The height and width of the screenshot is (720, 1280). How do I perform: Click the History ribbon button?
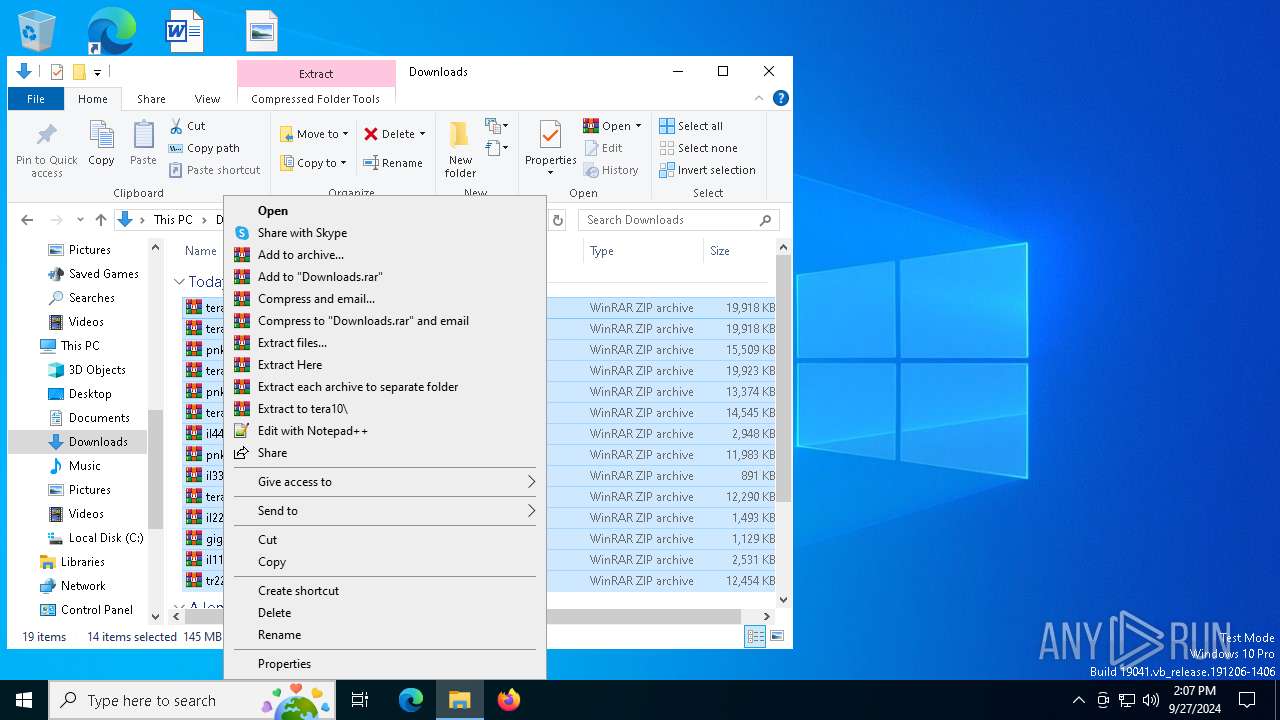coord(611,170)
